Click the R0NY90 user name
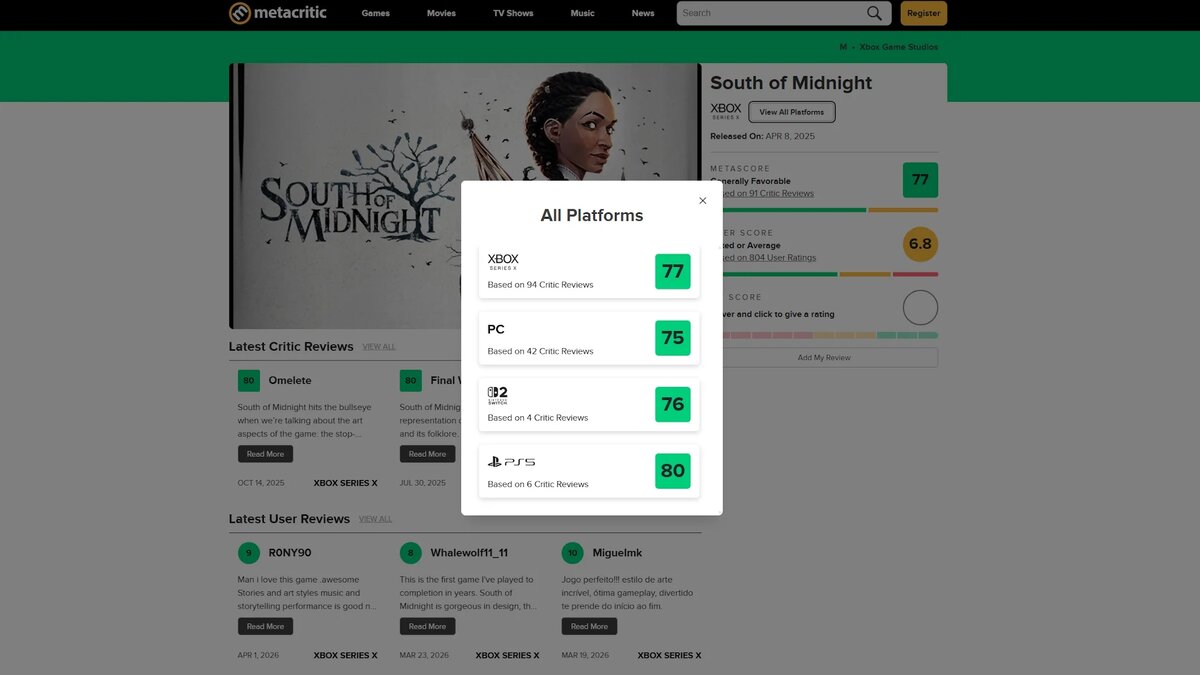 pyautogui.click(x=290, y=552)
